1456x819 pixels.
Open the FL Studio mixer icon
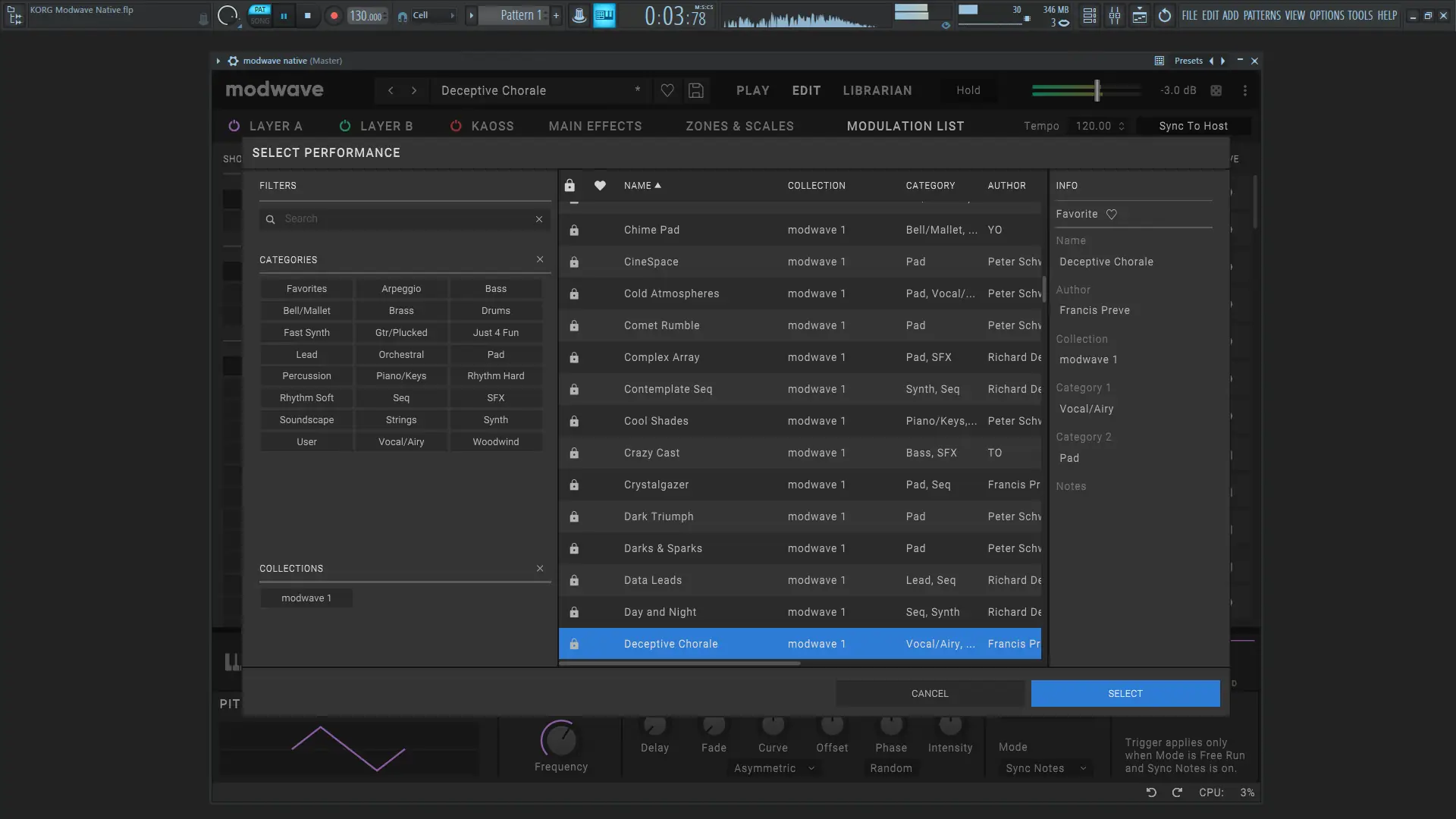click(x=1114, y=15)
